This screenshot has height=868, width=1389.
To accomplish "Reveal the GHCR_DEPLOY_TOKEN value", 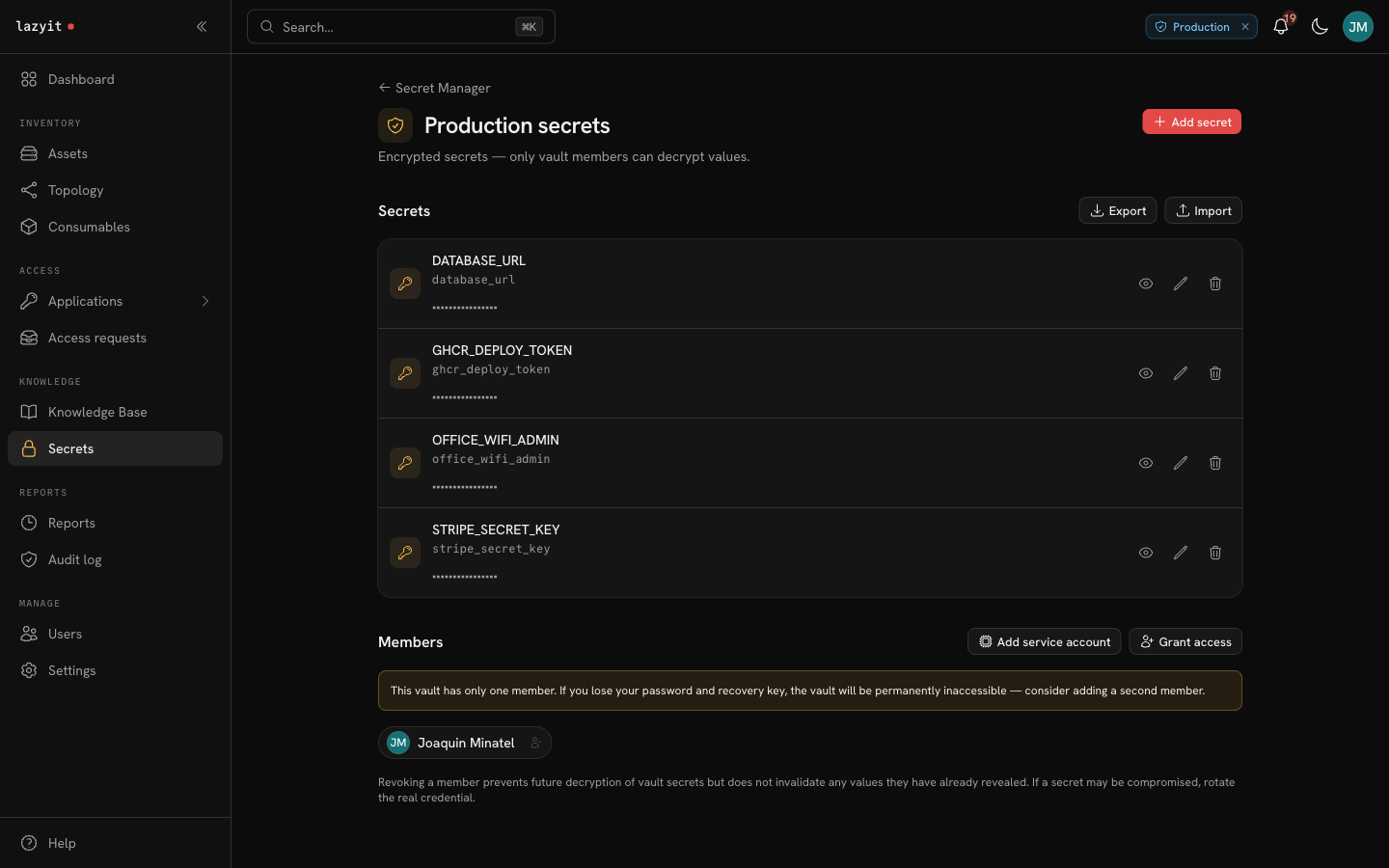I will pyautogui.click(x=1146, y=373).
